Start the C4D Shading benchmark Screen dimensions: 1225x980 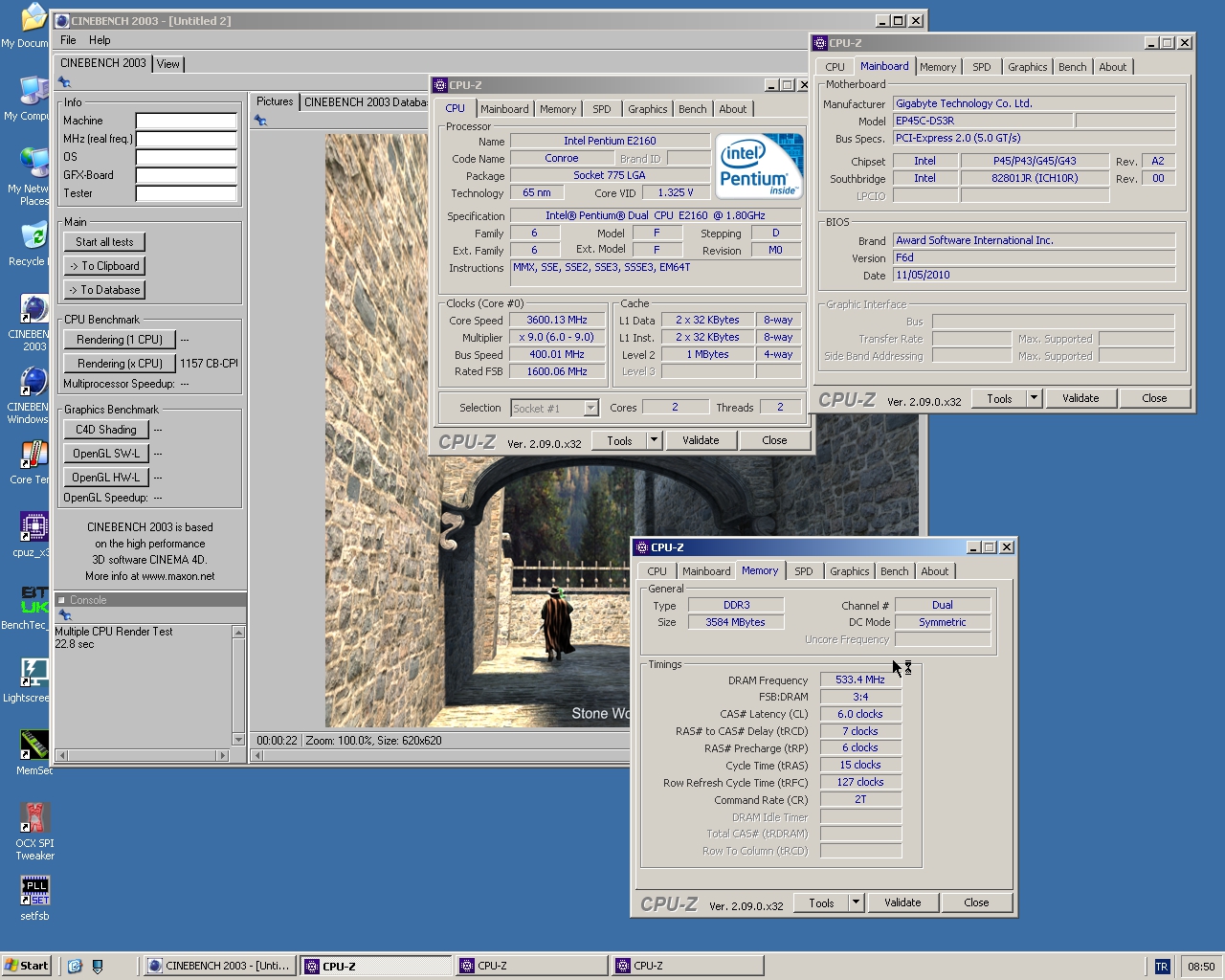pos(106,430)
